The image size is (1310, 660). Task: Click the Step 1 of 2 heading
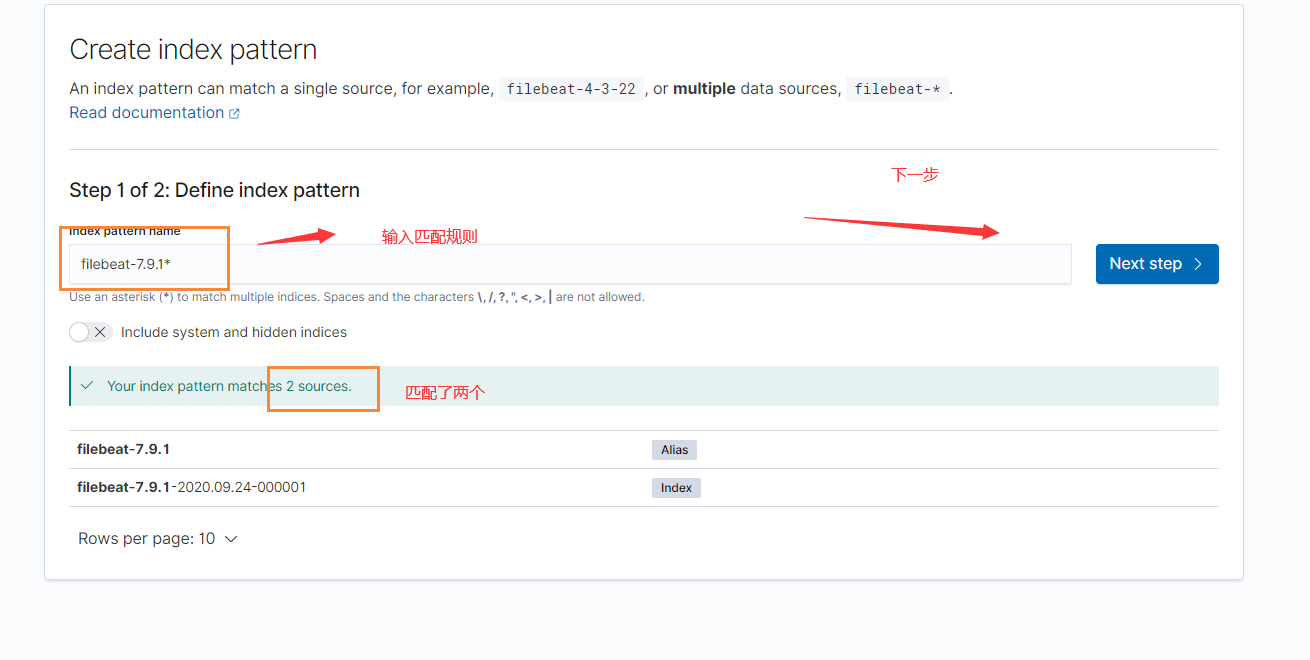pos(214,190)
